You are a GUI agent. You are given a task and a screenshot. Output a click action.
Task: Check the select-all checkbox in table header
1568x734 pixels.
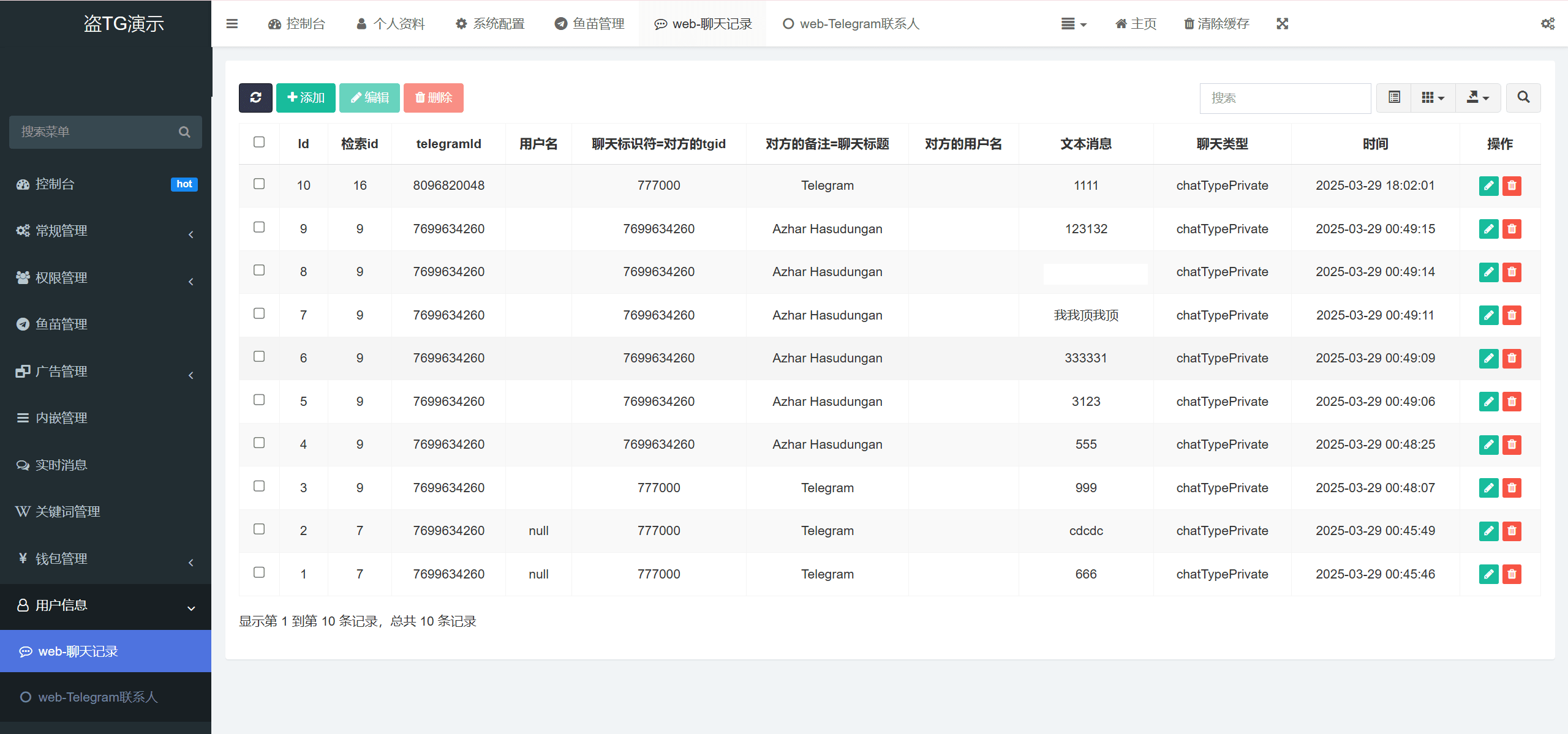tap(259, 142)
